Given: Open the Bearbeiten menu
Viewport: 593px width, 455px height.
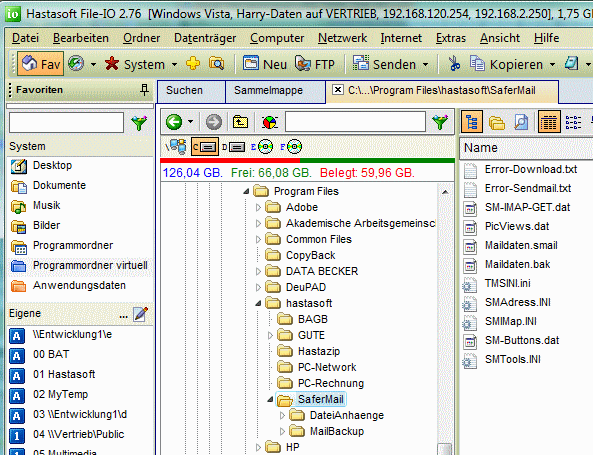Looking at the screenshot, I should [x=81, y=38].
